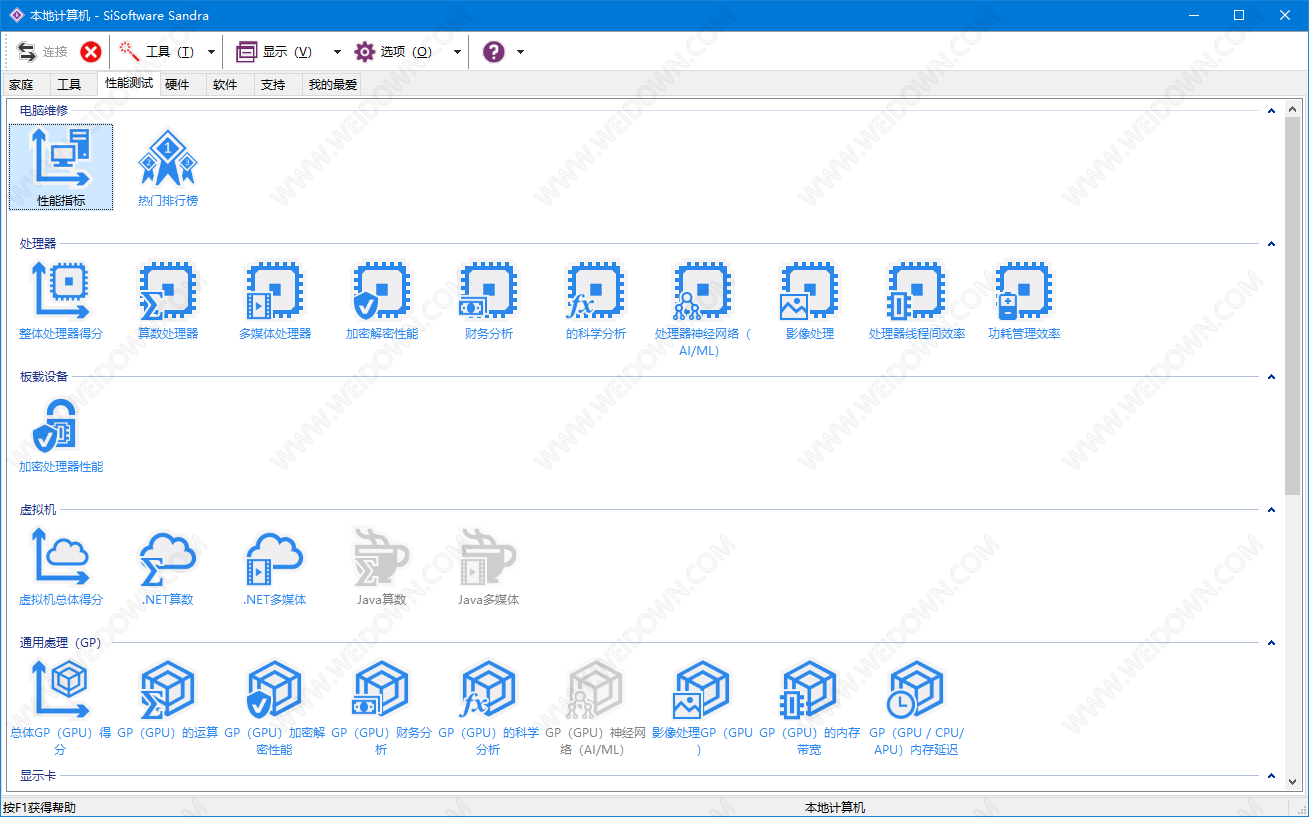Image resolution: width=1309 pixels, height=817 pixels.
Task: Open the 多媒体处理器 test
Action: [275, 300]
